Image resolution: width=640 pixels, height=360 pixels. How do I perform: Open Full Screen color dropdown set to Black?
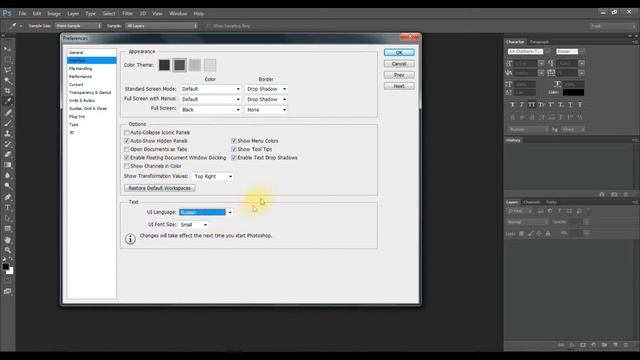coord(210,110)
